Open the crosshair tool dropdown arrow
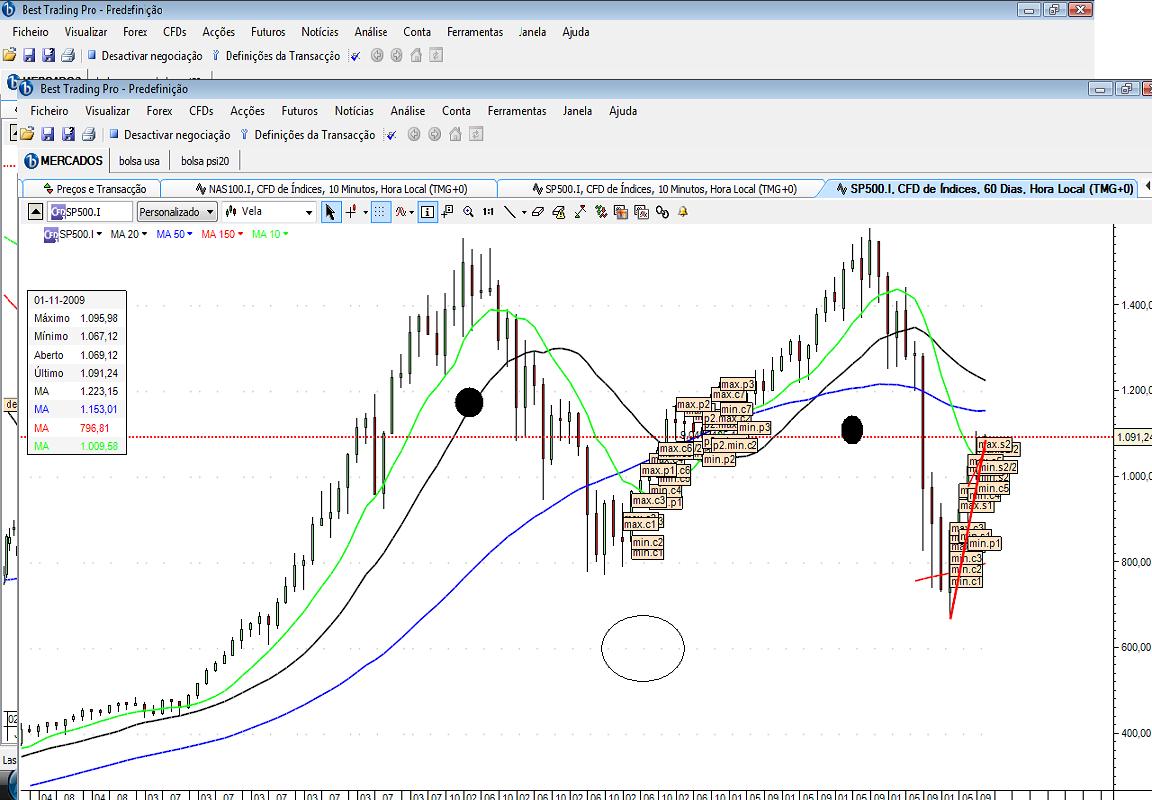1152x800 pixels. pos(365,212)
